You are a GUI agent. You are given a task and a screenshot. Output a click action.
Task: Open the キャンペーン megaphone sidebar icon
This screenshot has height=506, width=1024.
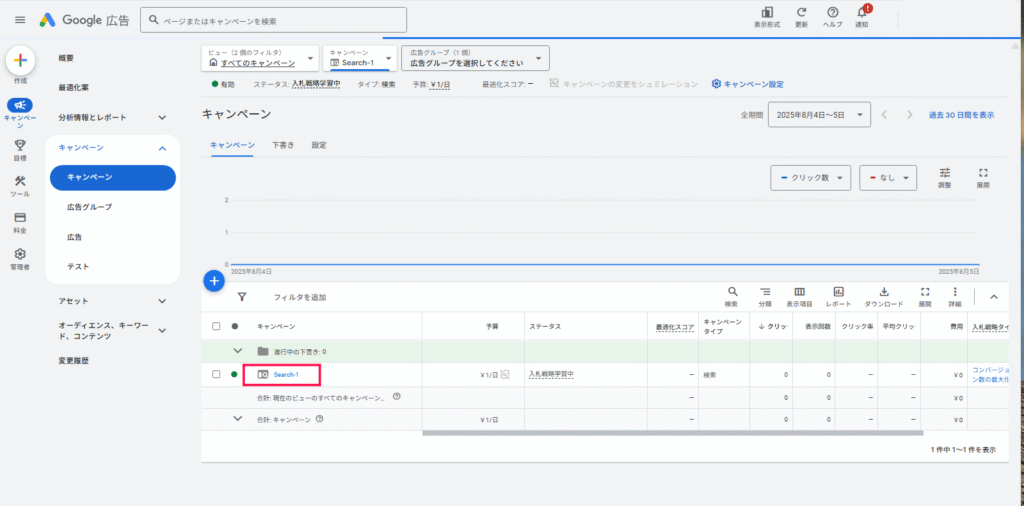point(20,105)
